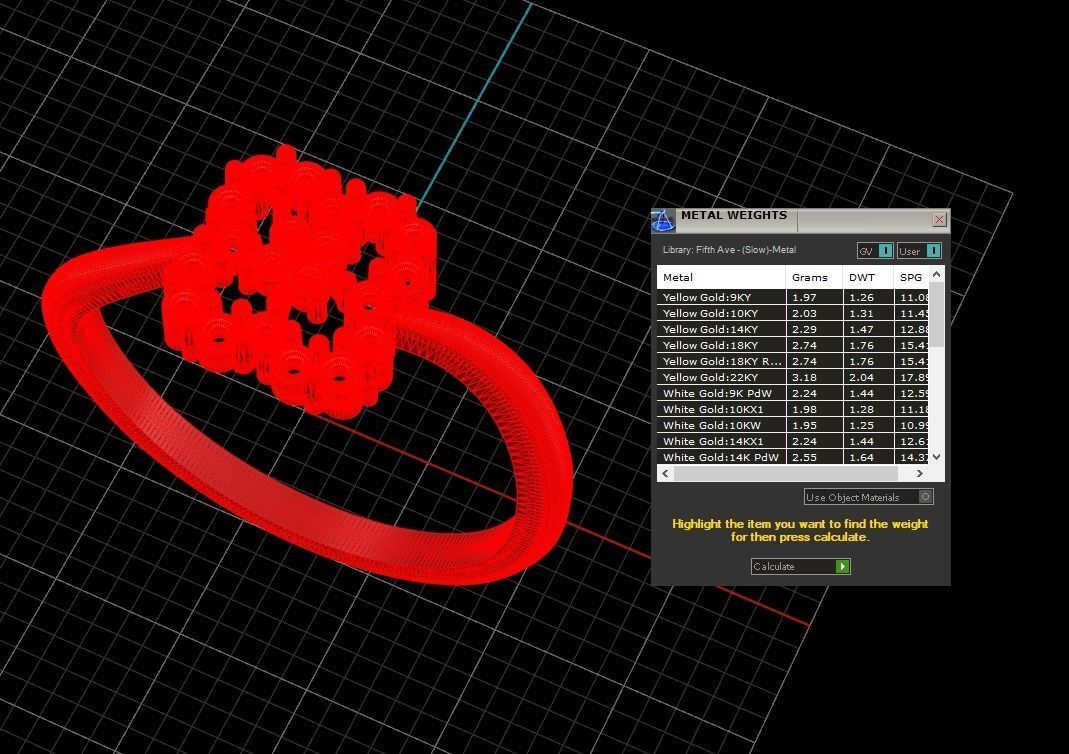Click the 2.04 DWT value for 22KY

pyautogui.click(x=862, y=378)
